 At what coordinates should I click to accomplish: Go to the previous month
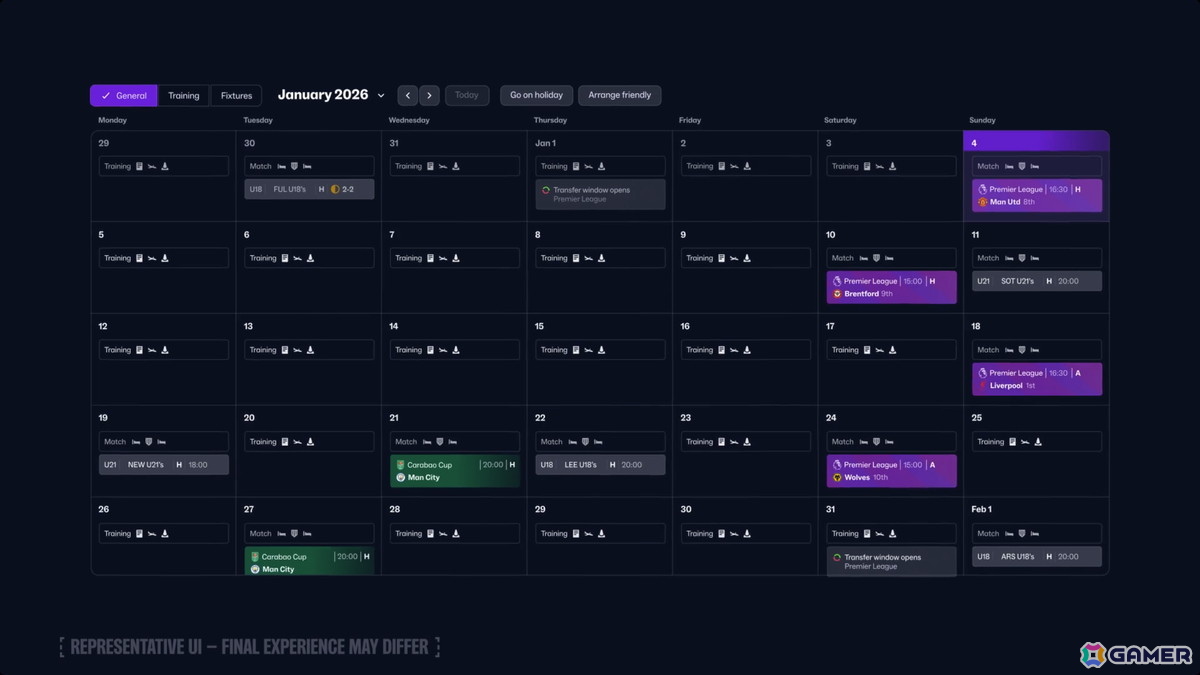coord(407,96)
